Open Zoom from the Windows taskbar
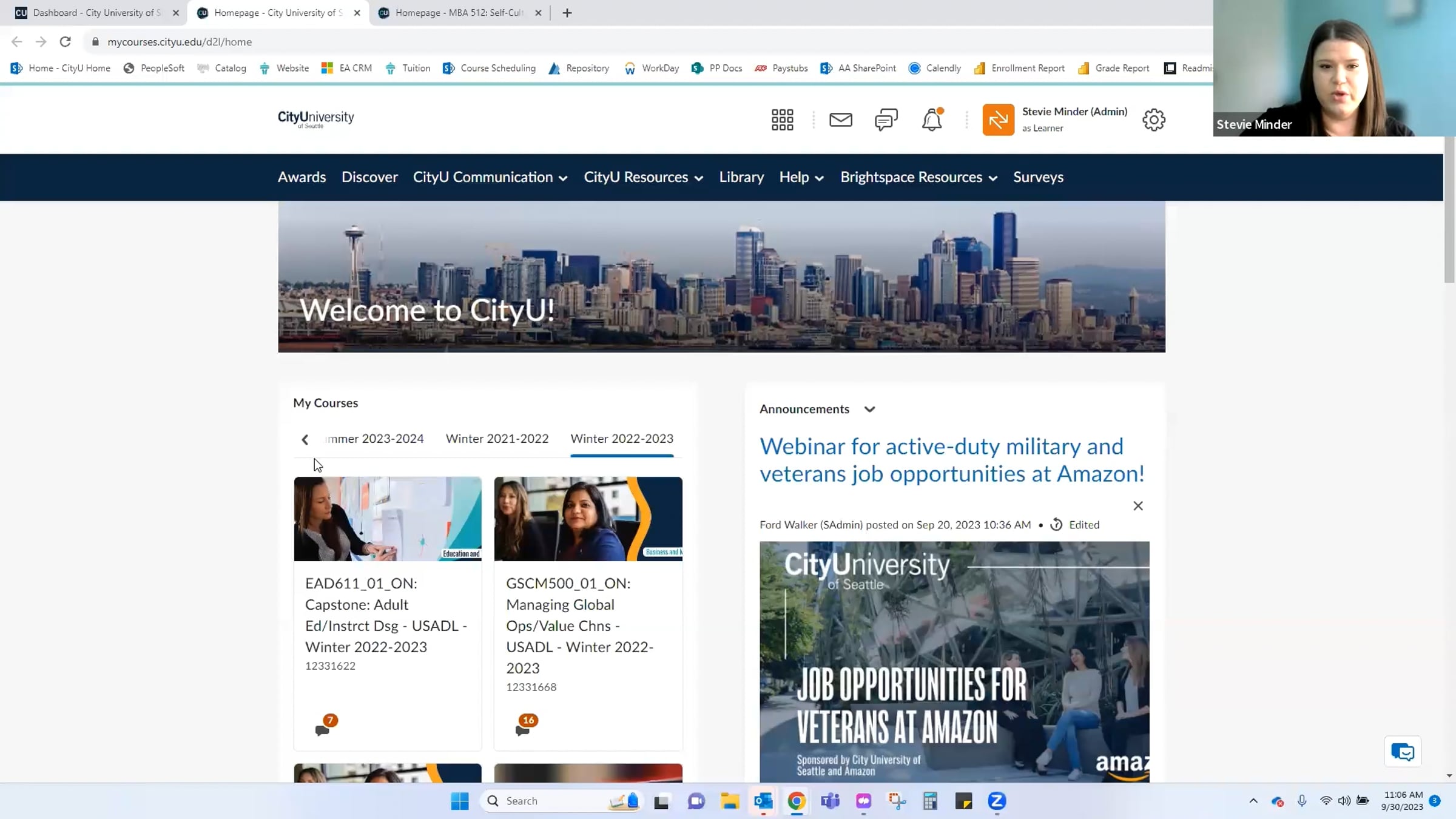 997,801
